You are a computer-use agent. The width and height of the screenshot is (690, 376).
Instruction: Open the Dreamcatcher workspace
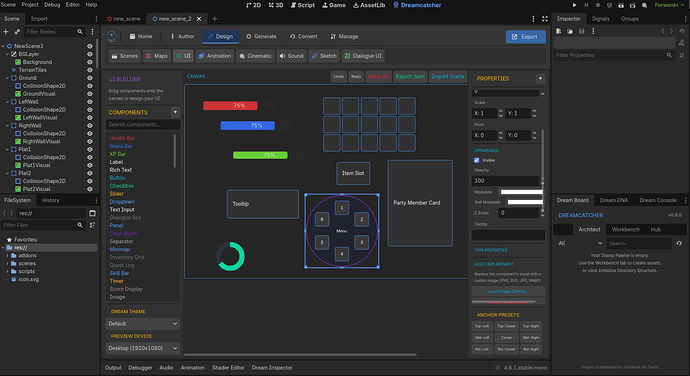[417, 5]
